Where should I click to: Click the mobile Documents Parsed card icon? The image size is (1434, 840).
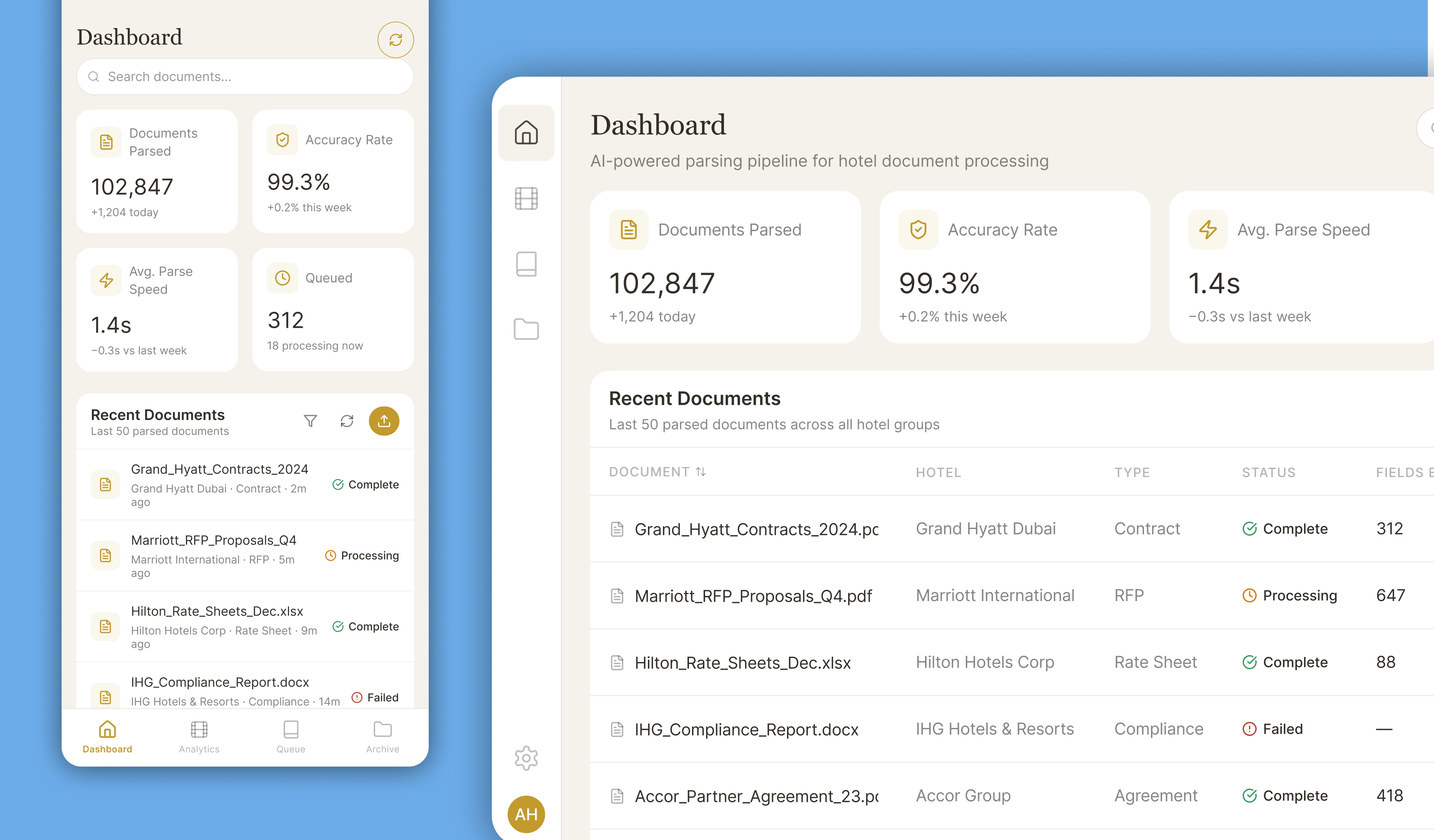pos(106,142)
